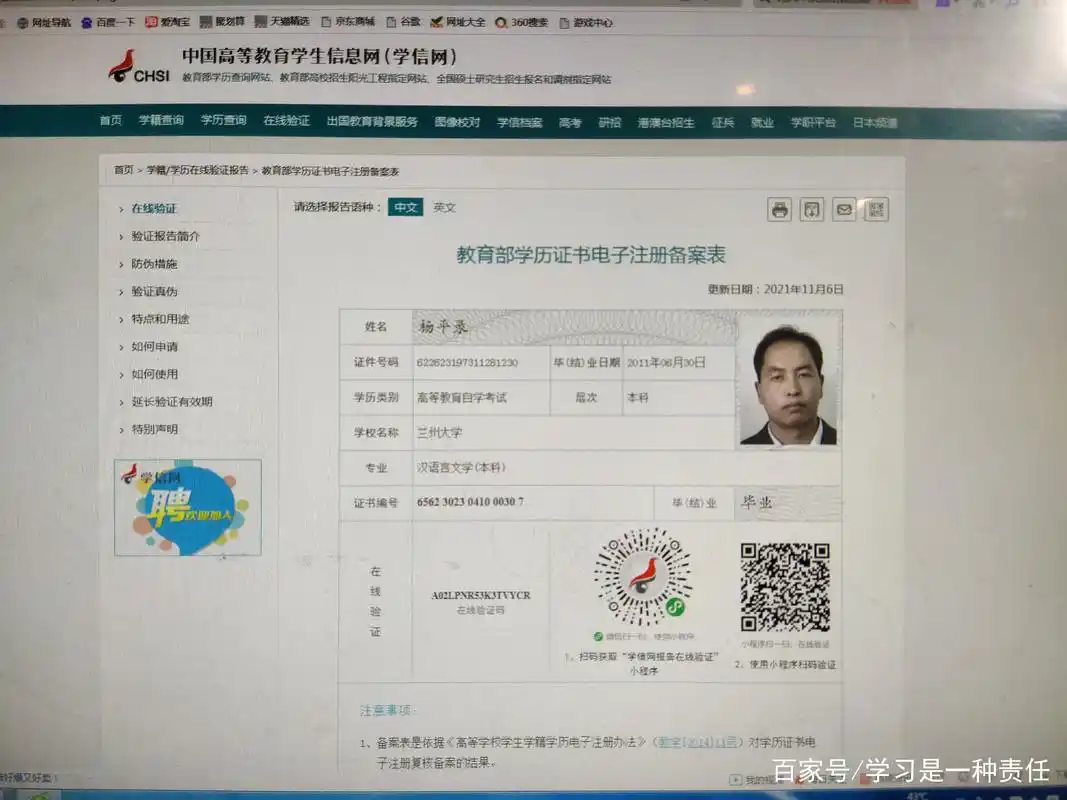
Task: Switch report language to 英文
Action: pyautogui.click(x=444, y=207)
